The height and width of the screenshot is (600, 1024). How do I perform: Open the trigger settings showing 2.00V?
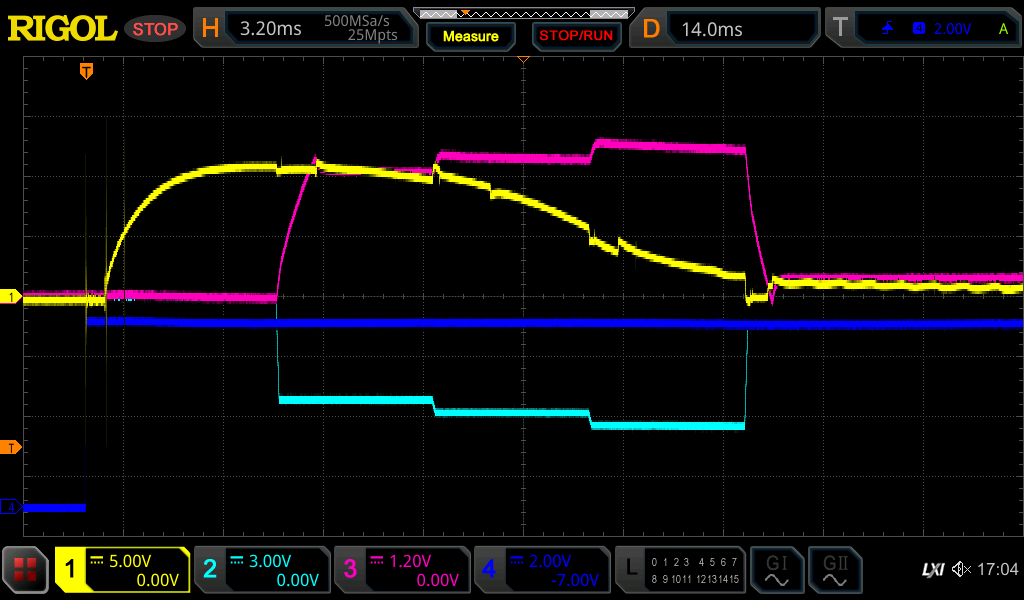tap(922, 29)
